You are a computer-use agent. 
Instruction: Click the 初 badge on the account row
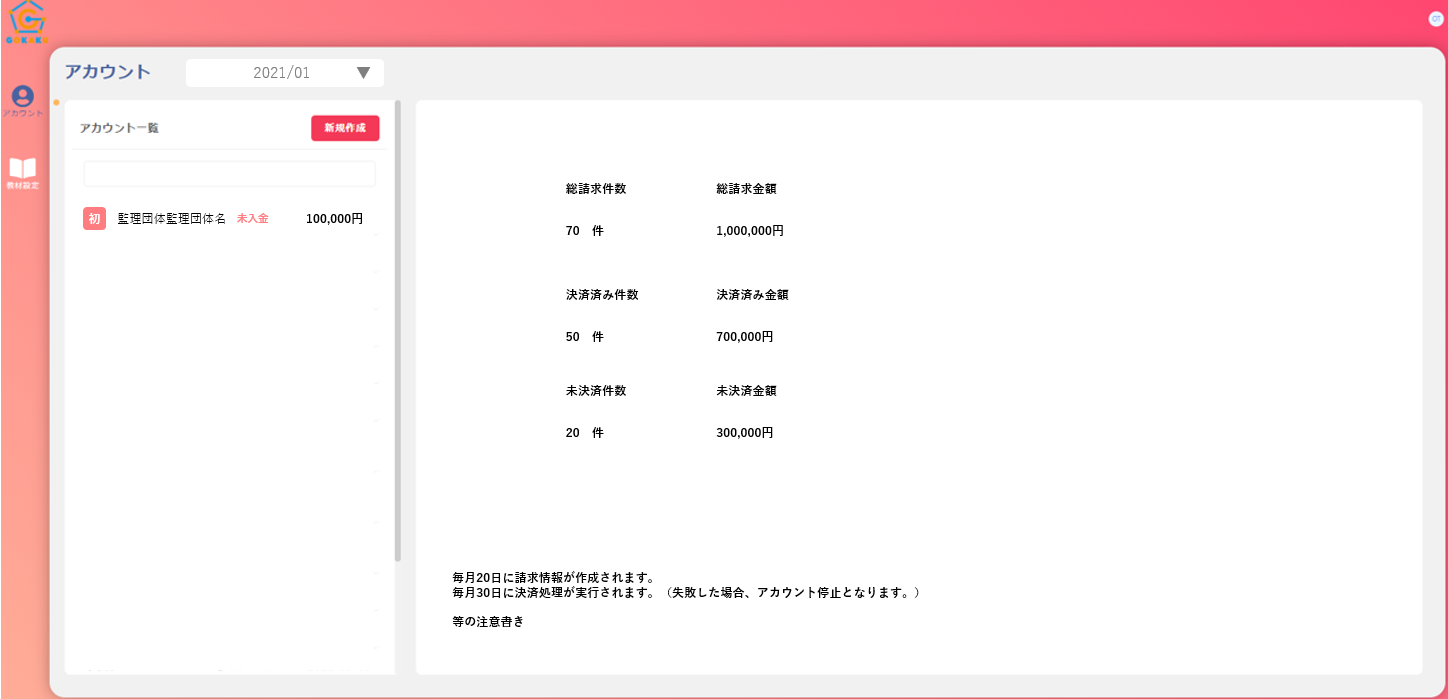pyautogui.click(x=94, y=218)
